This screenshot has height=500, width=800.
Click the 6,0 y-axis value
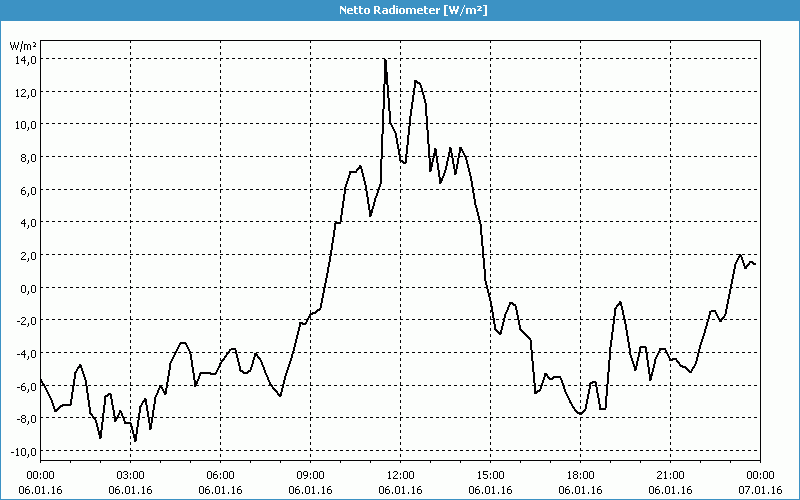click(x=28, y=190)
